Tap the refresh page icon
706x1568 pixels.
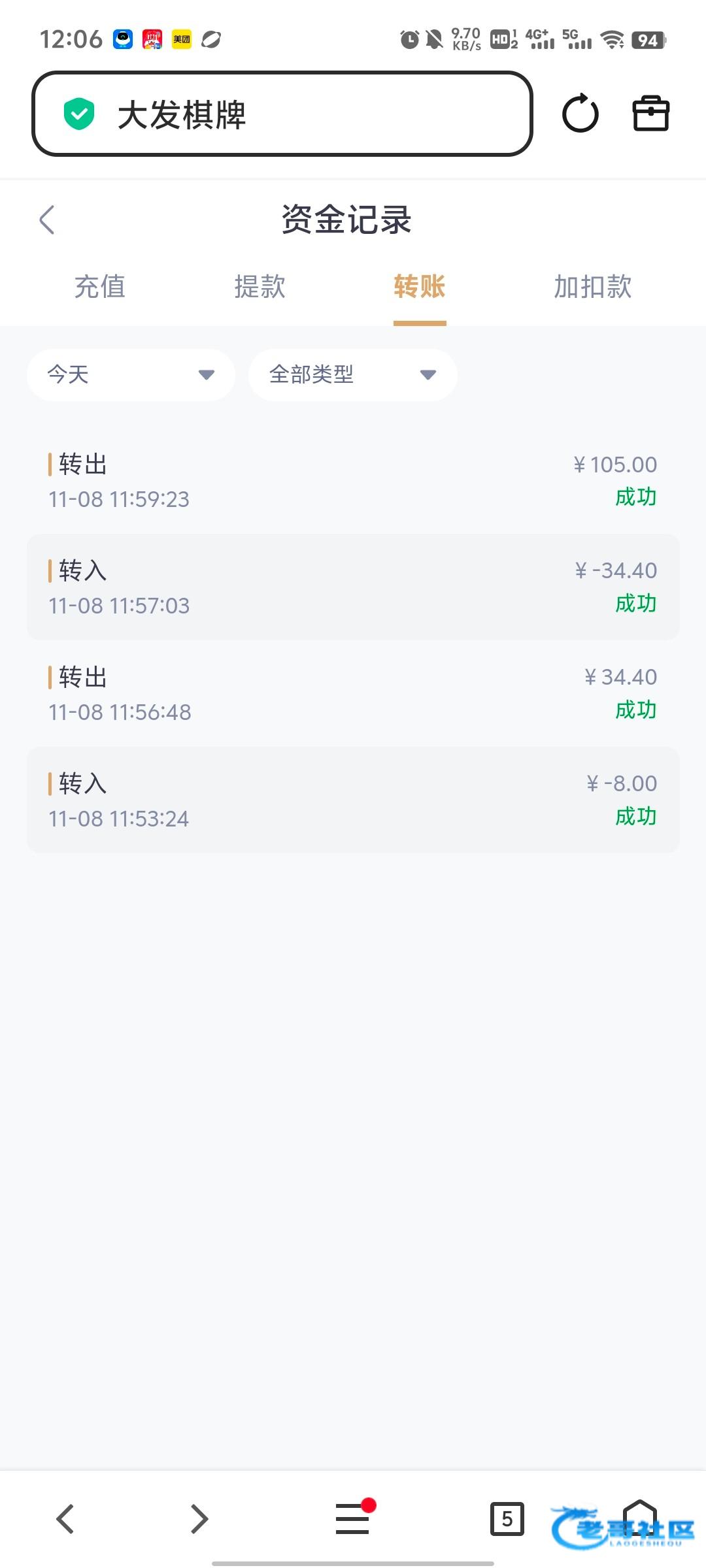click(x=580, y=114)
